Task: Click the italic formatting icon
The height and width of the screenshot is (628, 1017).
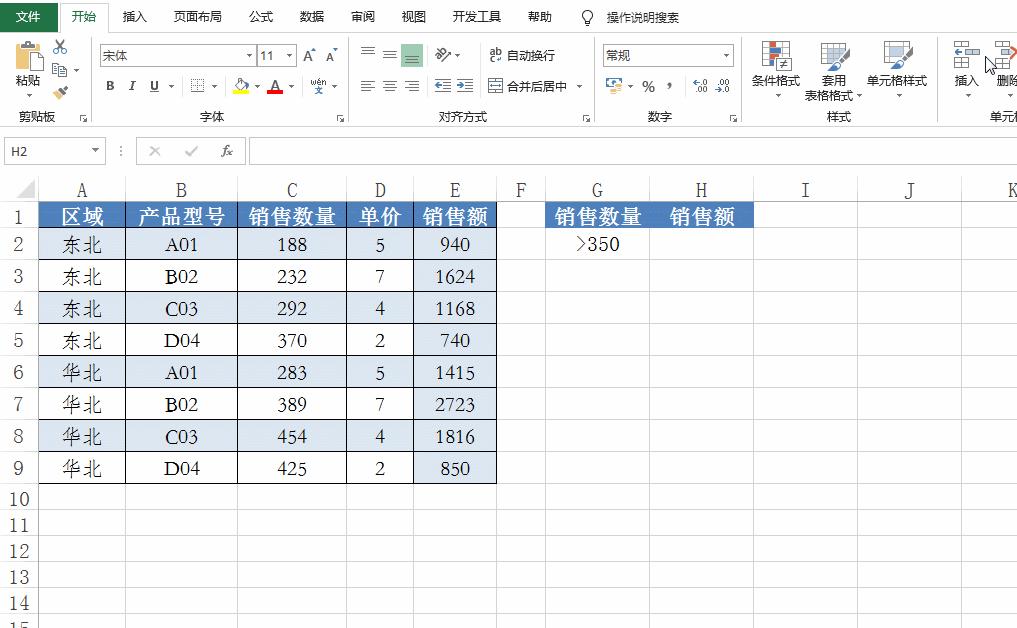Action: click(133, 87)
